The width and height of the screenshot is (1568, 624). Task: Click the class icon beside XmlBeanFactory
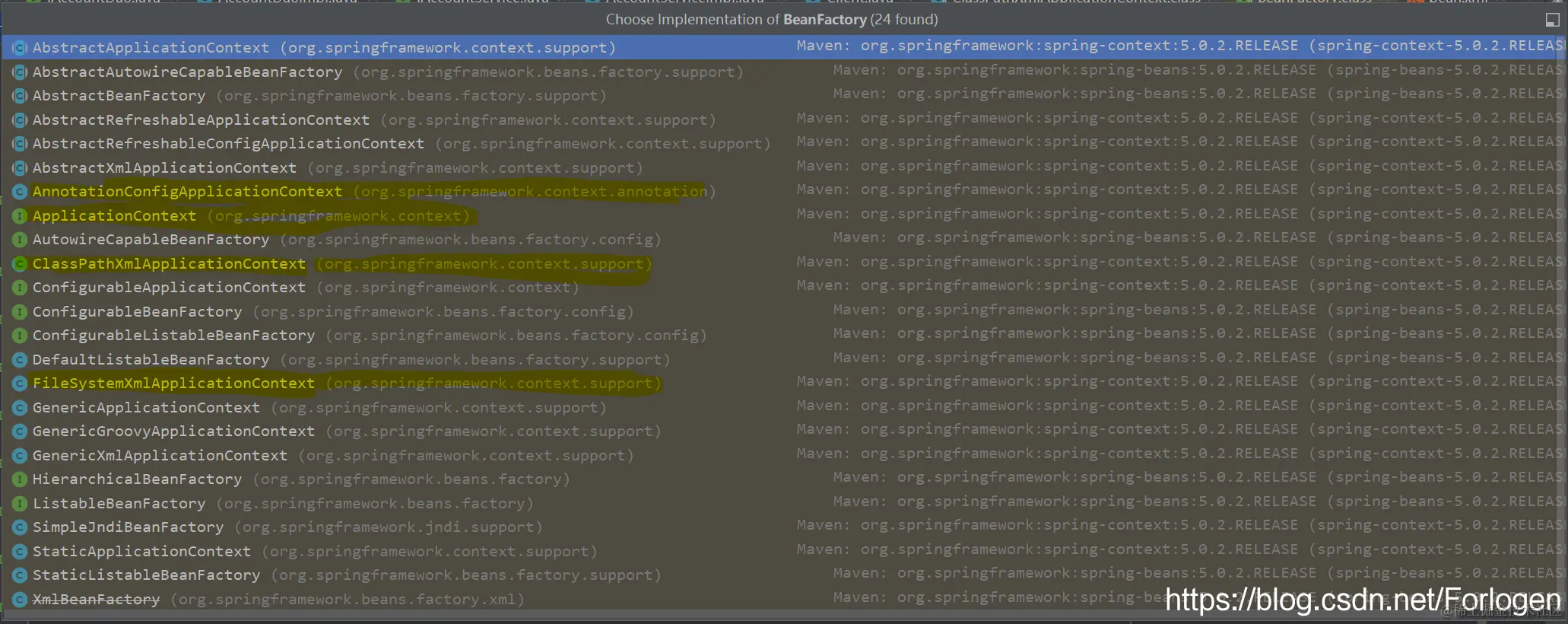tap(20, 600)
